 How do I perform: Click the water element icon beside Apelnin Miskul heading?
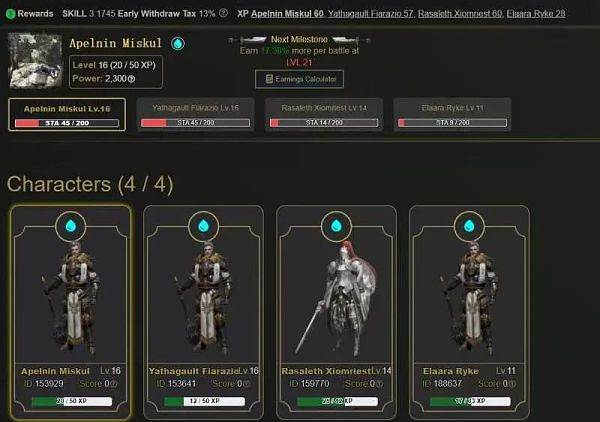click(x=178, y=43)
